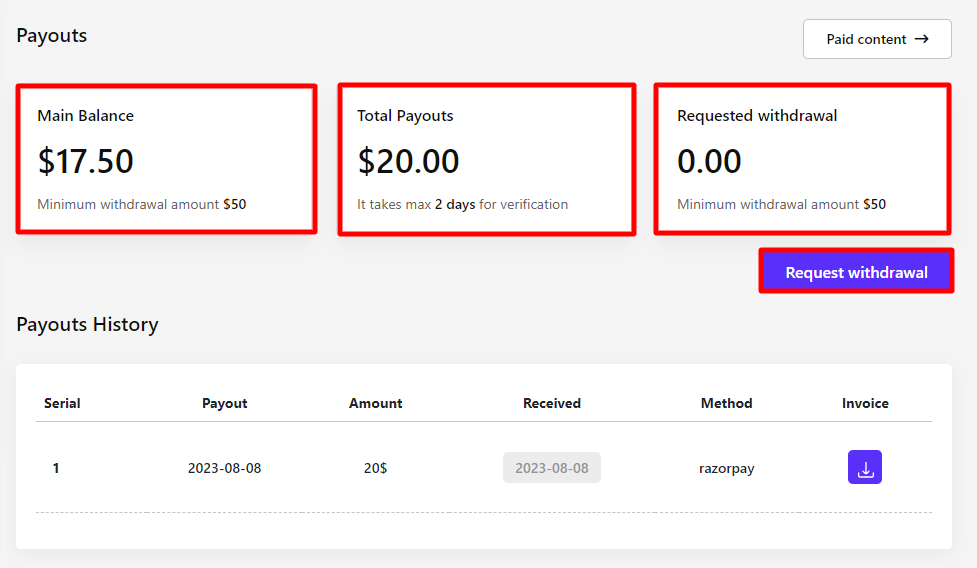
Task: Select the Total Payouts card
Action: pyautogui.click(x=486, y=160)
